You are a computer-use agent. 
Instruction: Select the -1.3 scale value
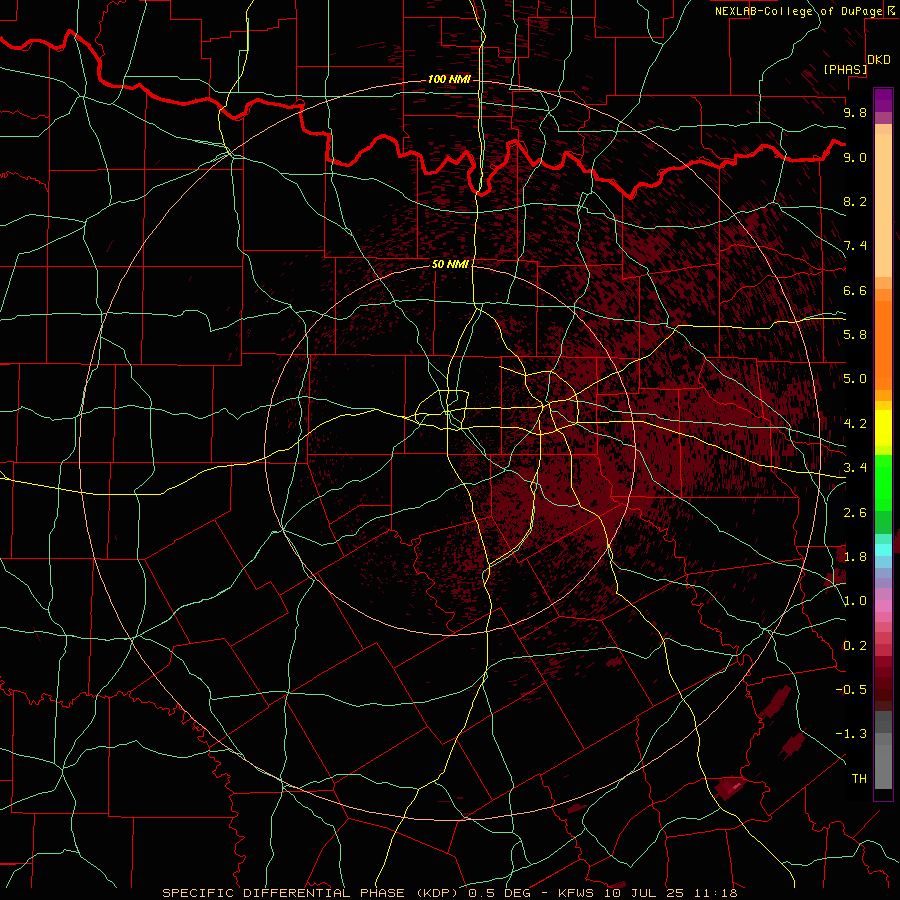(x=851, y=734)
